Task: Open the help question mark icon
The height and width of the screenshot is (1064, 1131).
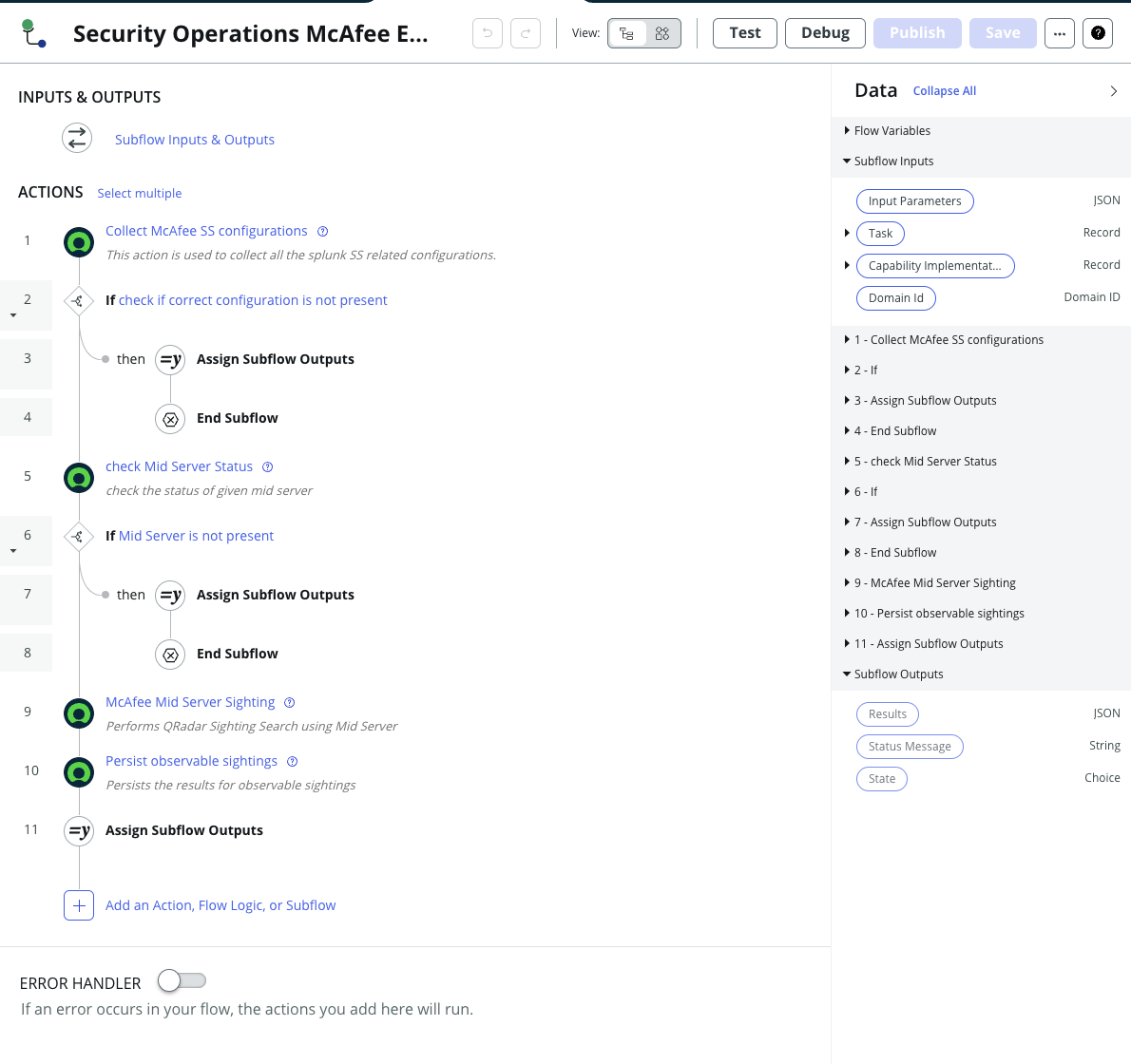Action: [1098, 33]
